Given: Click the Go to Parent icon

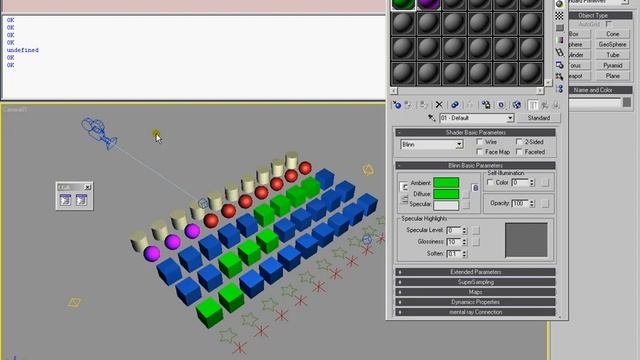Looking at the screenshot, I should [545, 105].
